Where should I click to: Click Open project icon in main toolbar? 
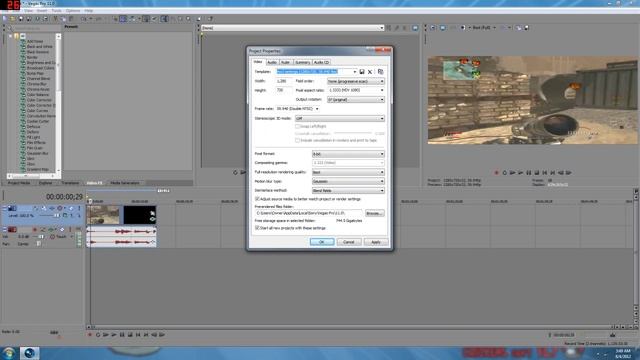tap(13, 19)
